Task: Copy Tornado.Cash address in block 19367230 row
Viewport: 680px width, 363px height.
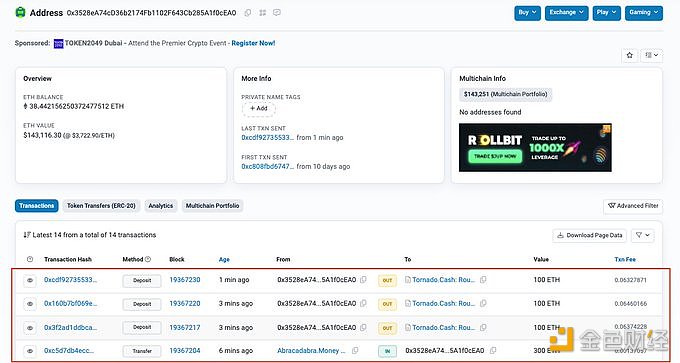Action: 483,280
